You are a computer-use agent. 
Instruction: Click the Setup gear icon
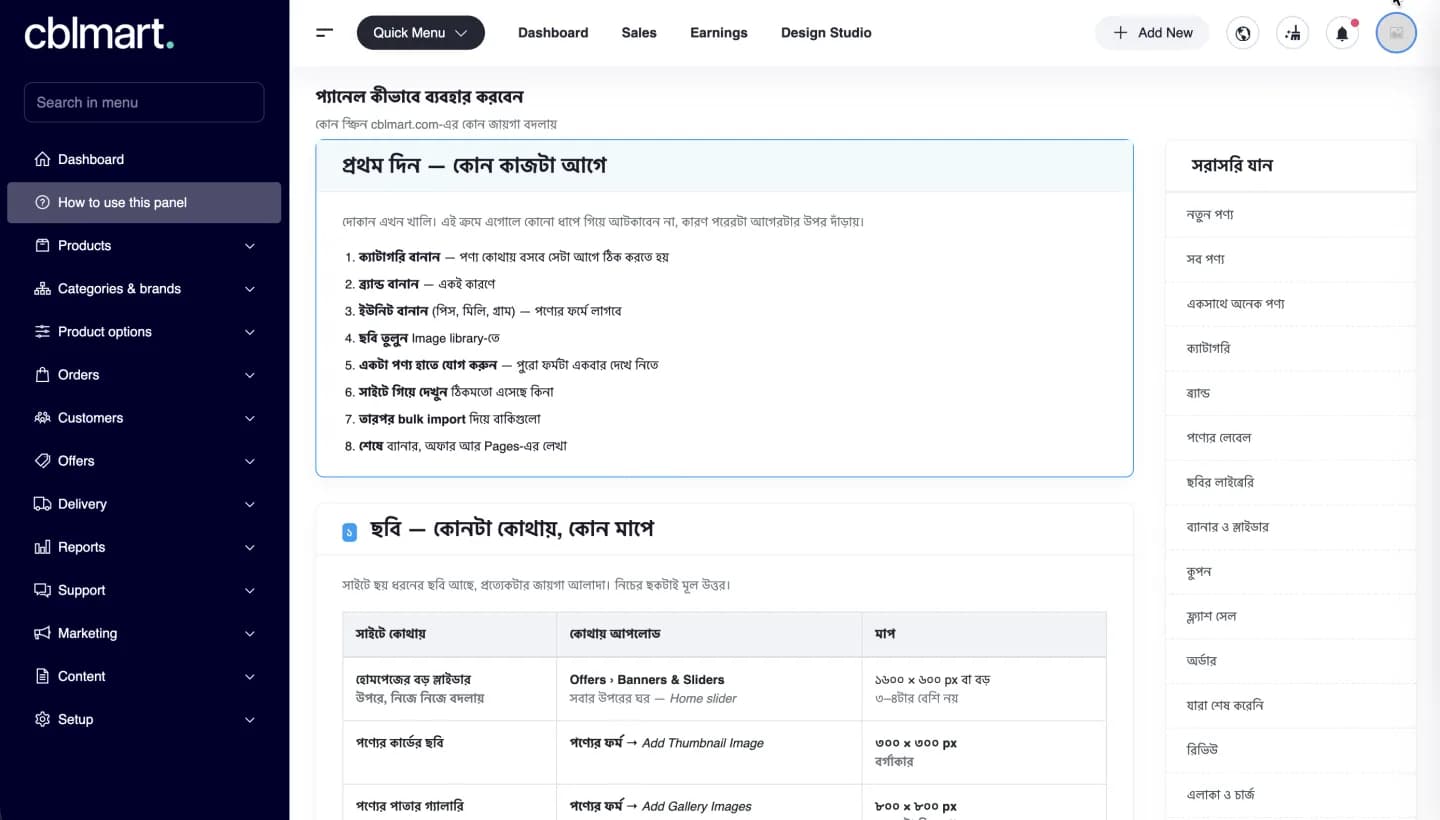pos(42,718)
